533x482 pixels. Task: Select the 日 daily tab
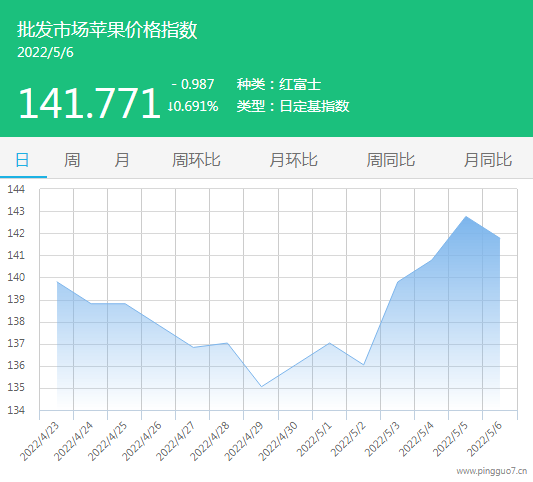coord(22,160)
